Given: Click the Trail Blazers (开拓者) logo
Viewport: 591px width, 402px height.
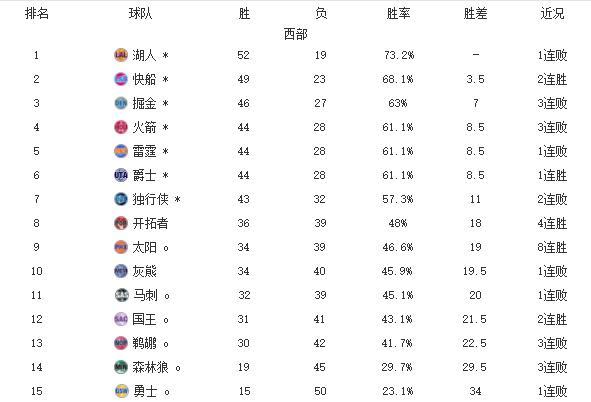Looking at the screenshot, I should 121,223.
